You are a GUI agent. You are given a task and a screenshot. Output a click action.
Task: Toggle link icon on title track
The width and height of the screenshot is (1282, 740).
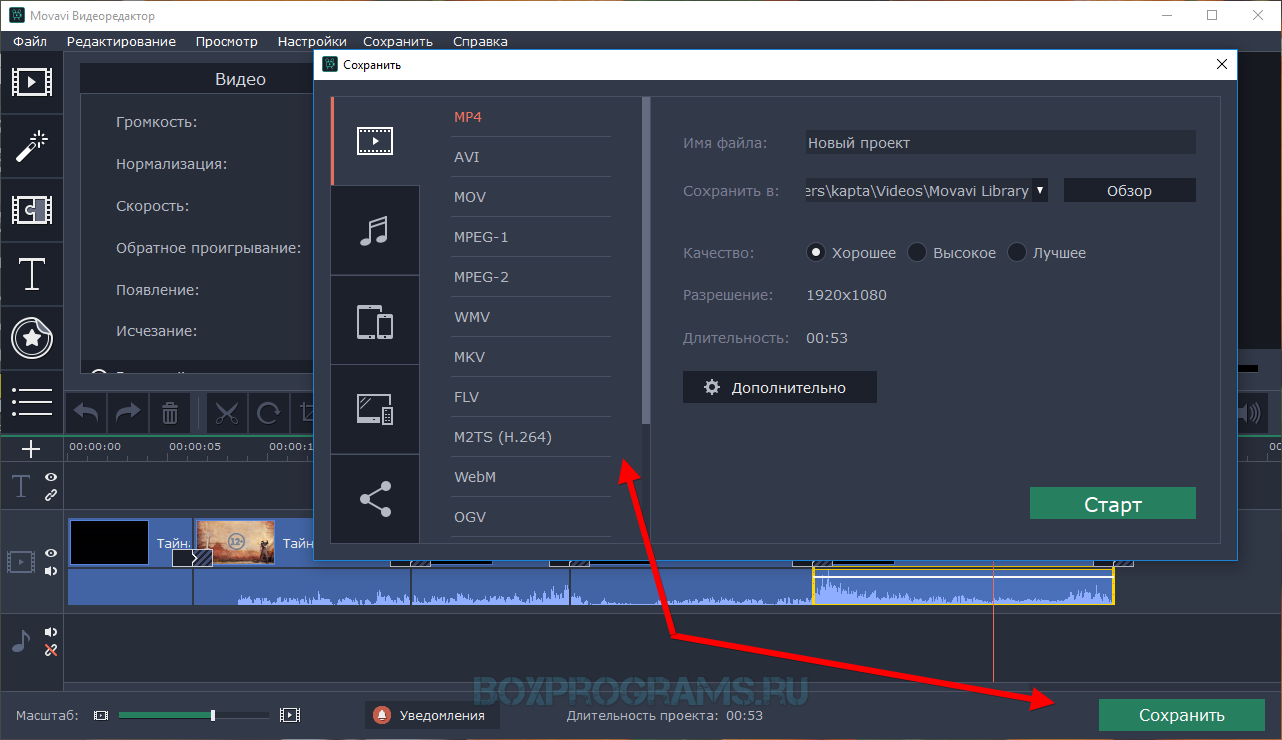(51, 495)
